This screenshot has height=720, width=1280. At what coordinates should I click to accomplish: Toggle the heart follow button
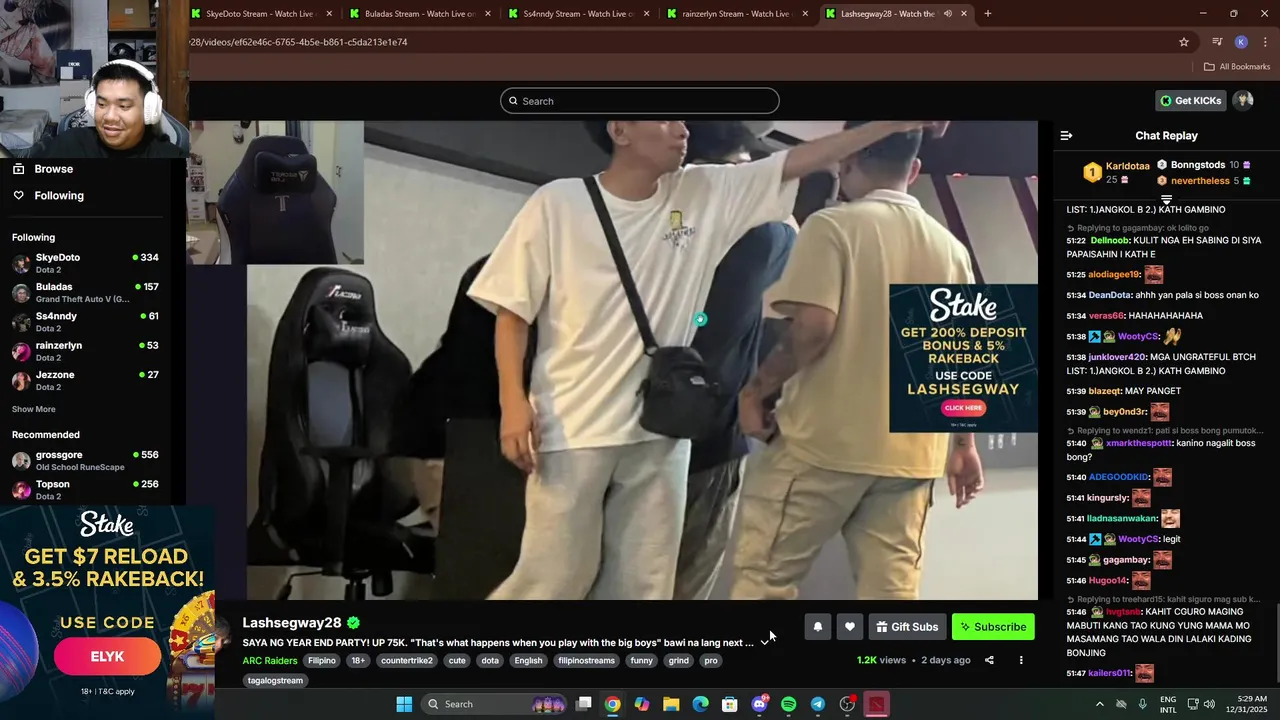[849, 627]
